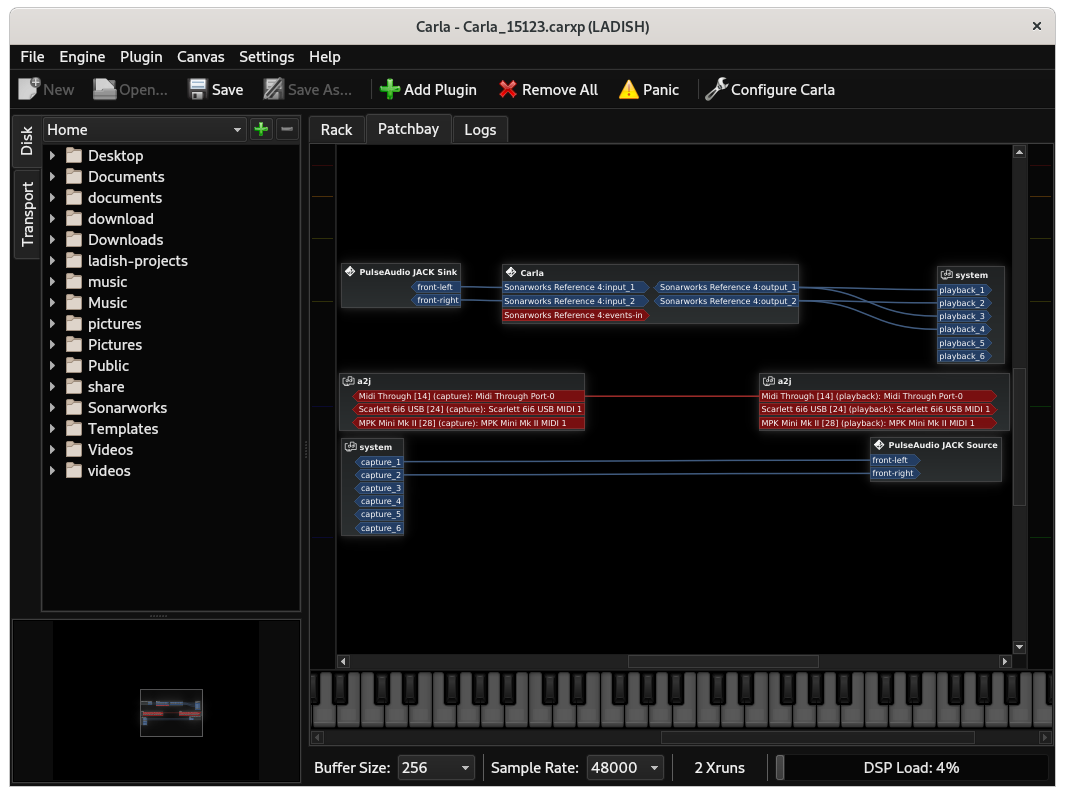Viewport: 1065px width, 796px height.
Task: Remove the bookmark with the minus button
Action: pyautogui.click(x=287, y=129)
